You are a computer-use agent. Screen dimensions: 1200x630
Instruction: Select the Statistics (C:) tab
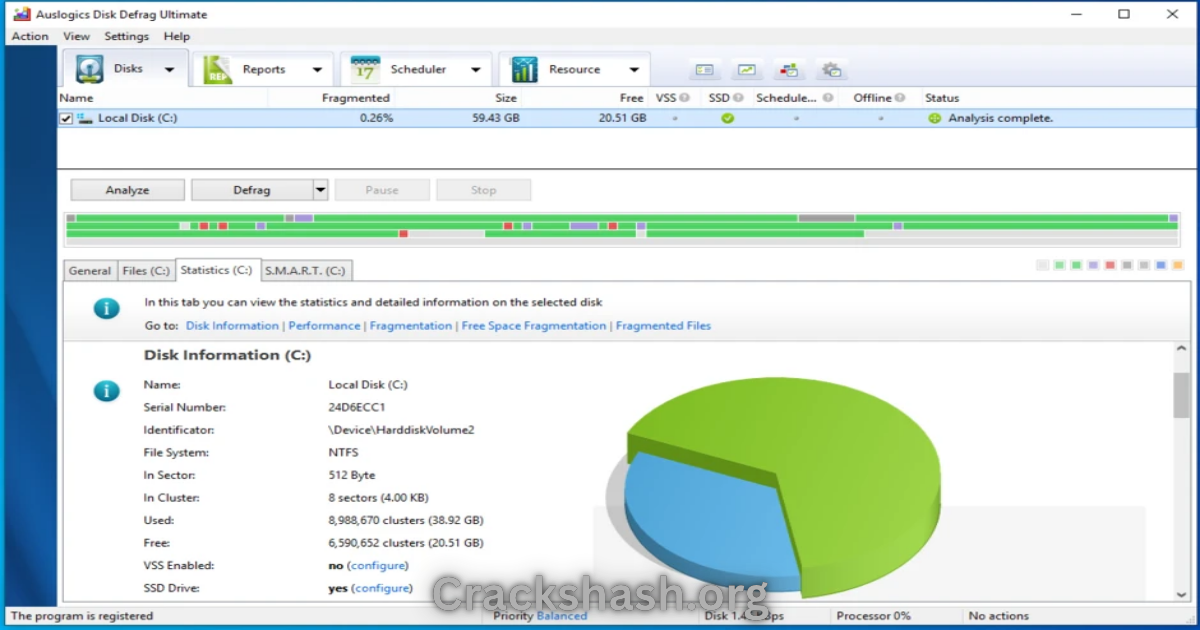(217, 270)
